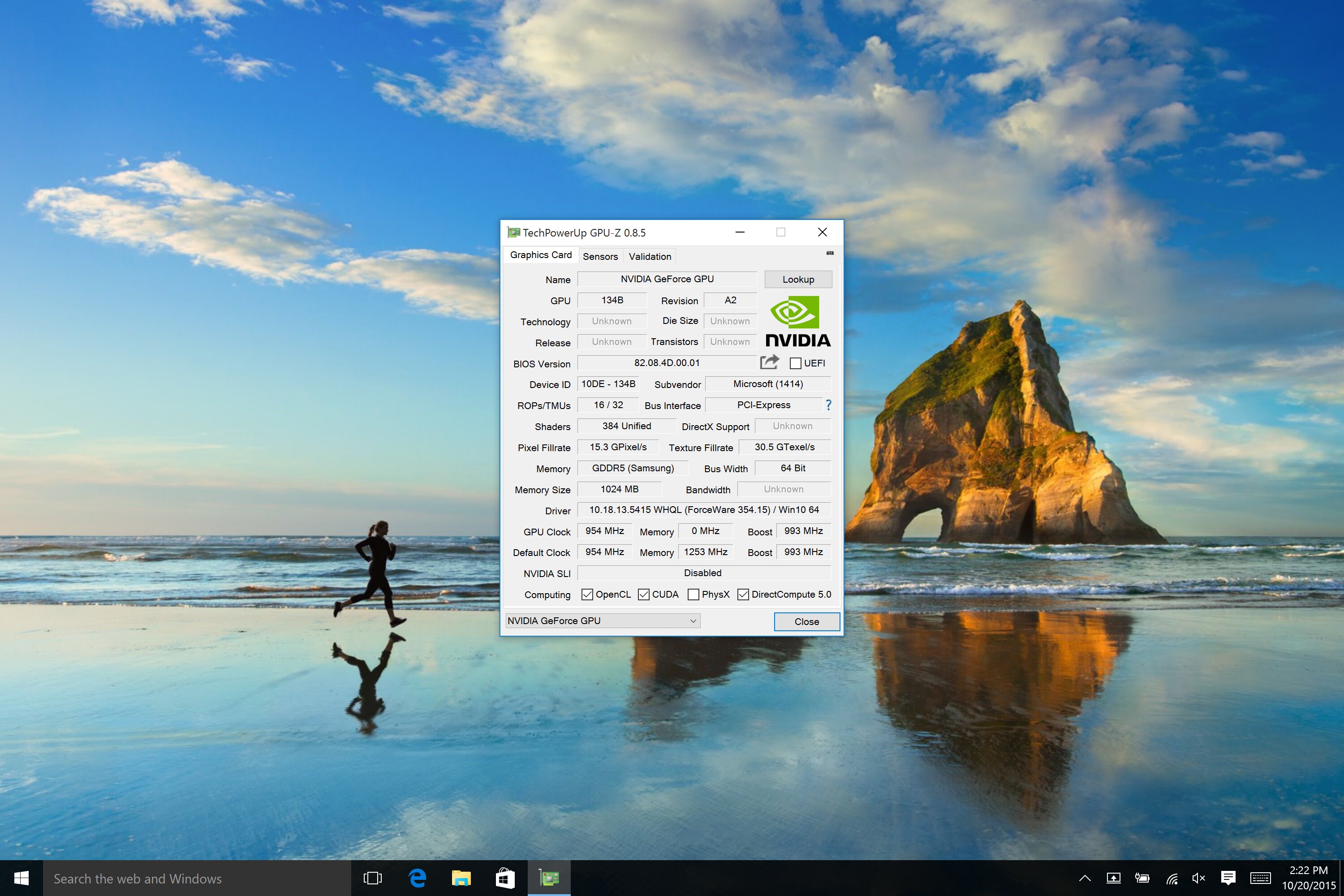Switch to the Sensors tab
Image resolution: width=1344 pixels, height=896 pixels.
click(600, 256)
